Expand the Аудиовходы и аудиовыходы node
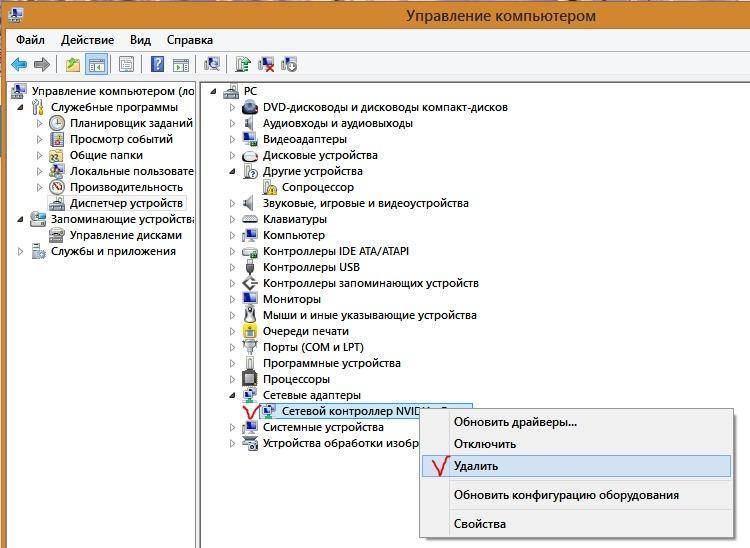The height and width of the screenshot is (548, 750). pyautogui.click(x=232, y=123)
